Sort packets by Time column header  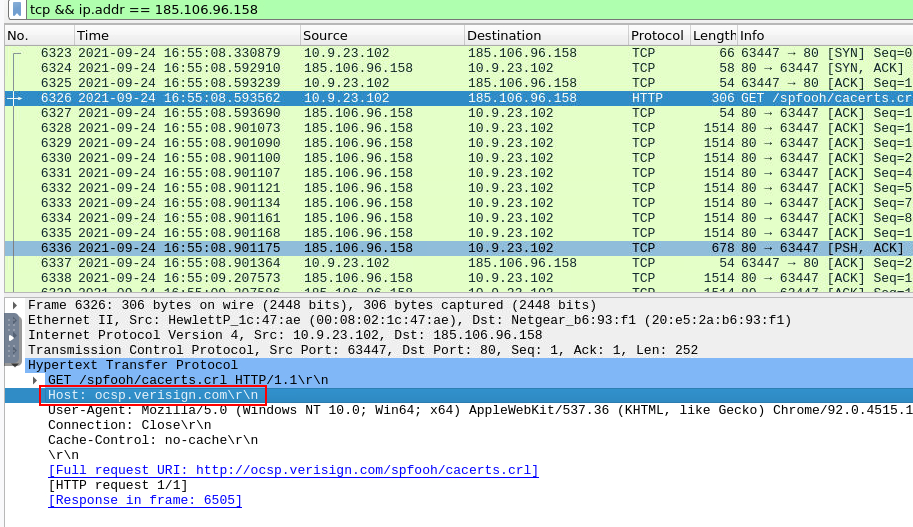(x=187, y=36)
